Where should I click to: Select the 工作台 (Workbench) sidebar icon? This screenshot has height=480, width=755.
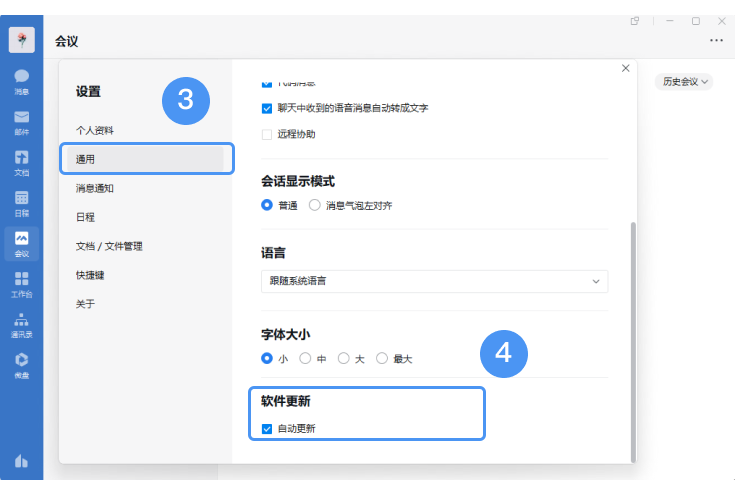pos(21,284)
